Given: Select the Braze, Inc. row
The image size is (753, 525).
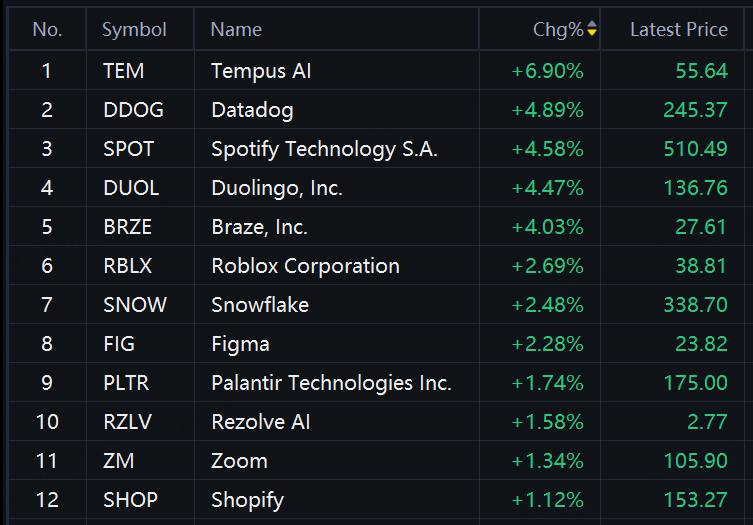Looking at the screenshot, I should 376,227.
